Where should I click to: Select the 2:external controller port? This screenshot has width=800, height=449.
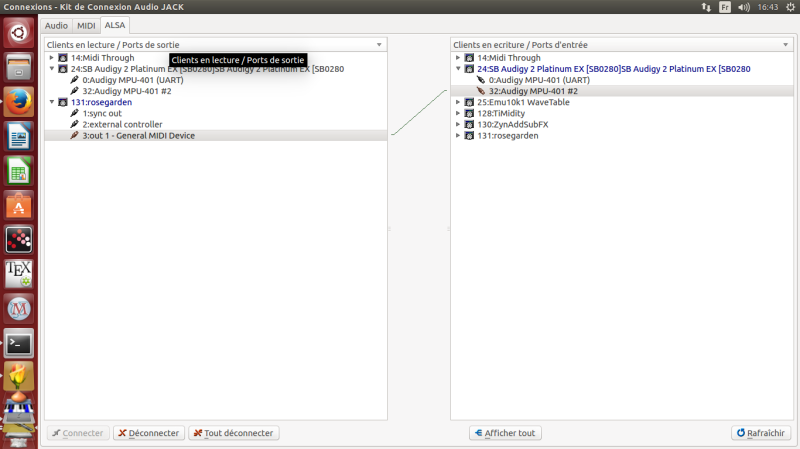click(122, 124)
